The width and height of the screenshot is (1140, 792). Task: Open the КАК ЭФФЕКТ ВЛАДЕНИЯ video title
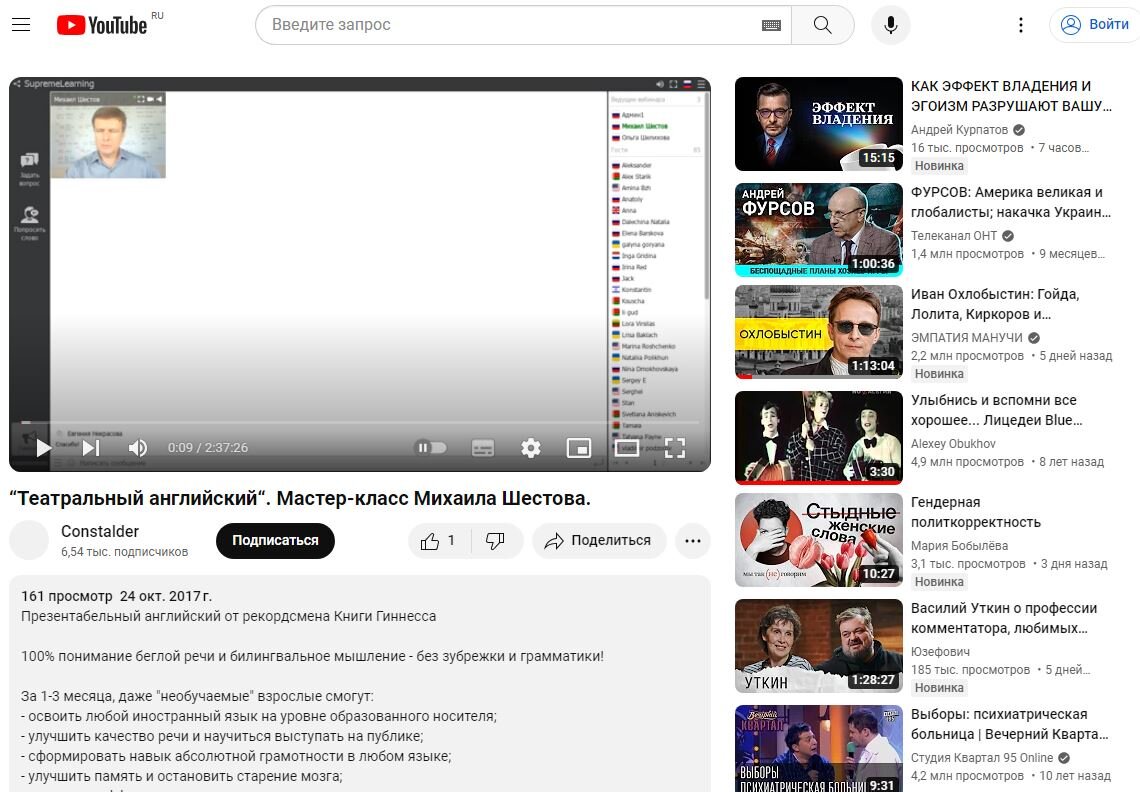pos(1011,96)
